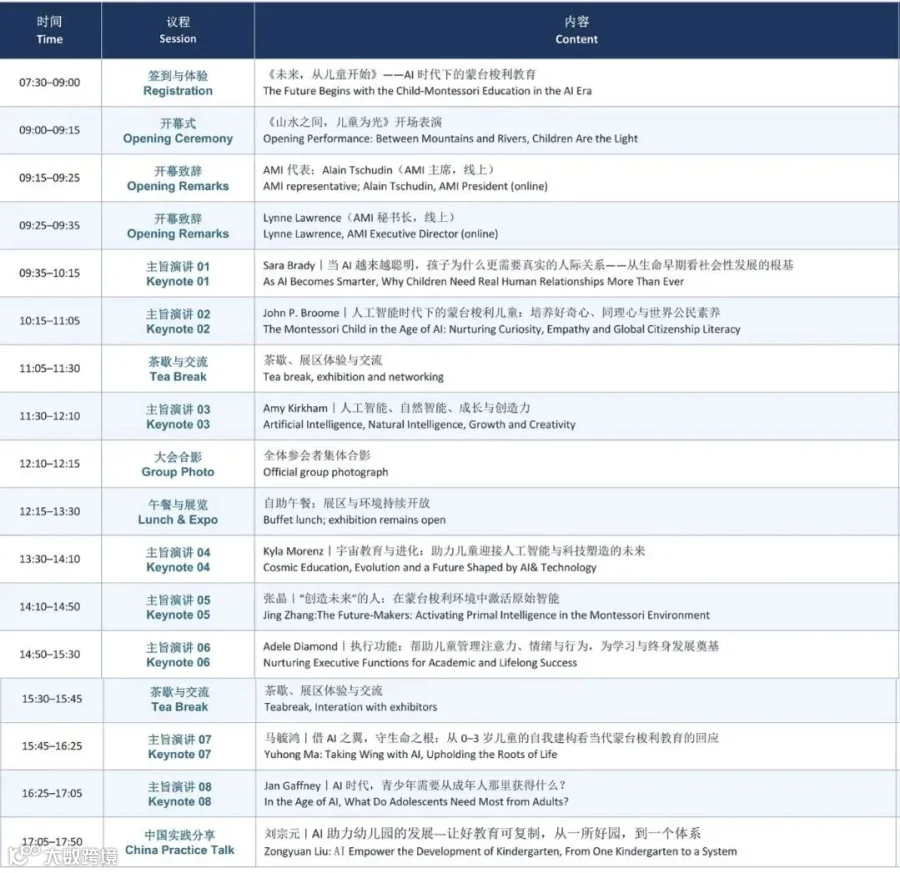Image resolution: width=900 pixels, height=873 pixels.
Task: Click the 09:15–09:25 time cell
Action: 50,178
